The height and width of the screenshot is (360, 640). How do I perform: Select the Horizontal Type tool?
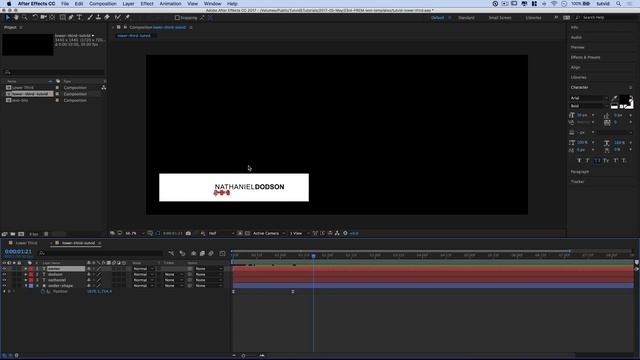[80, 18]
